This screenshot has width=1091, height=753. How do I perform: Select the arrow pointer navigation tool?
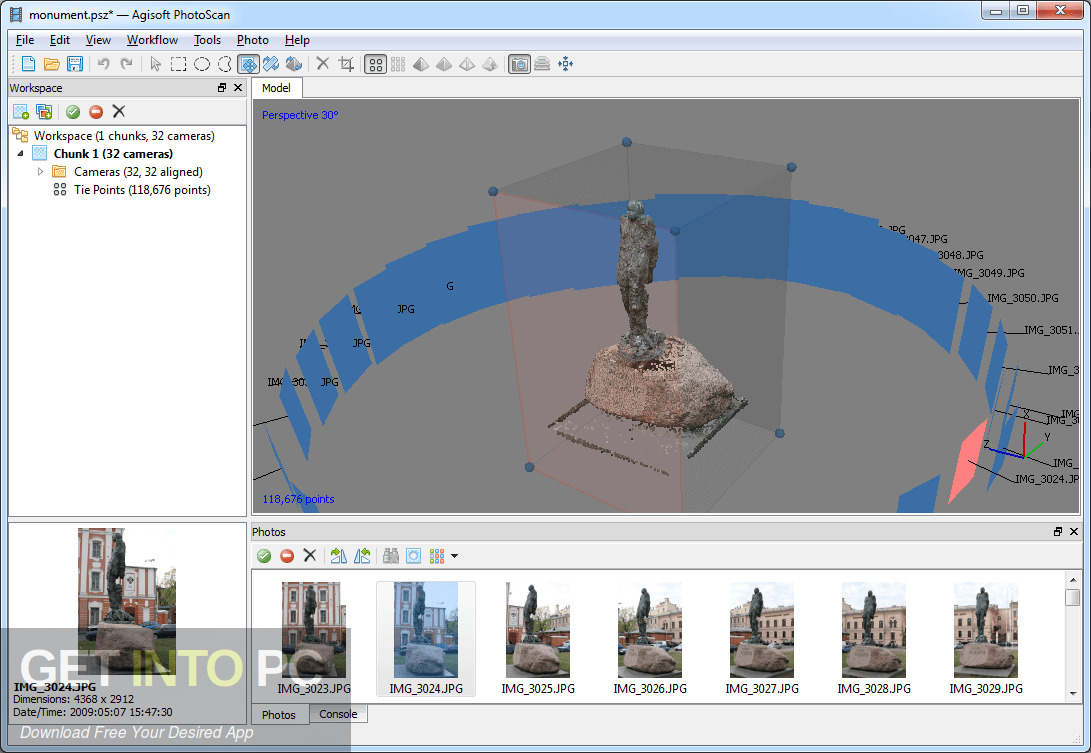point(155,64)
